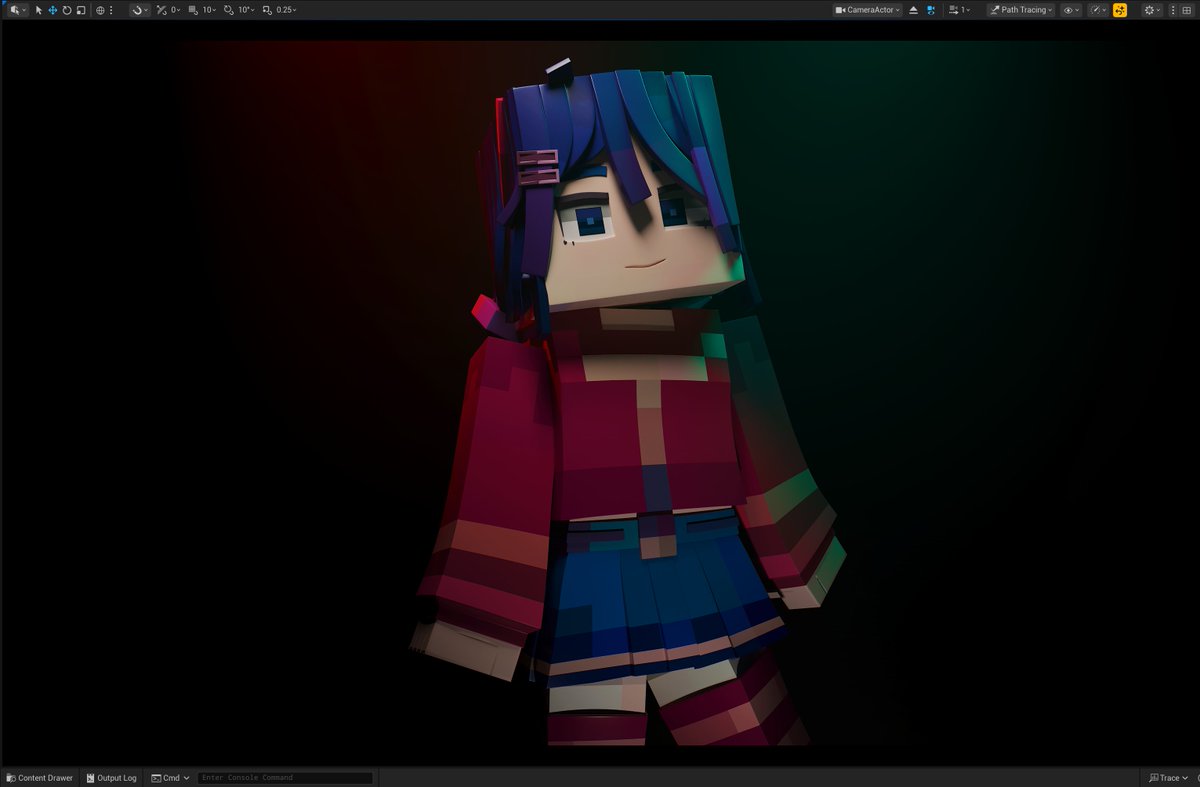Screen dimensions: 1200x787
Task: Toggle the blue camera pilot view icon
Action: (x=931, y=10)
